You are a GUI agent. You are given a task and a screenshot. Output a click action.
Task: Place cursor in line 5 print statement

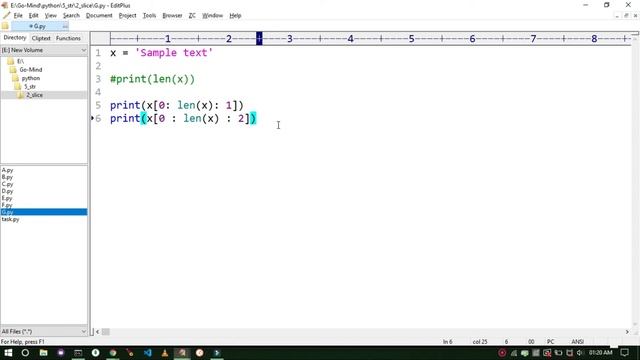pos(177,105)
